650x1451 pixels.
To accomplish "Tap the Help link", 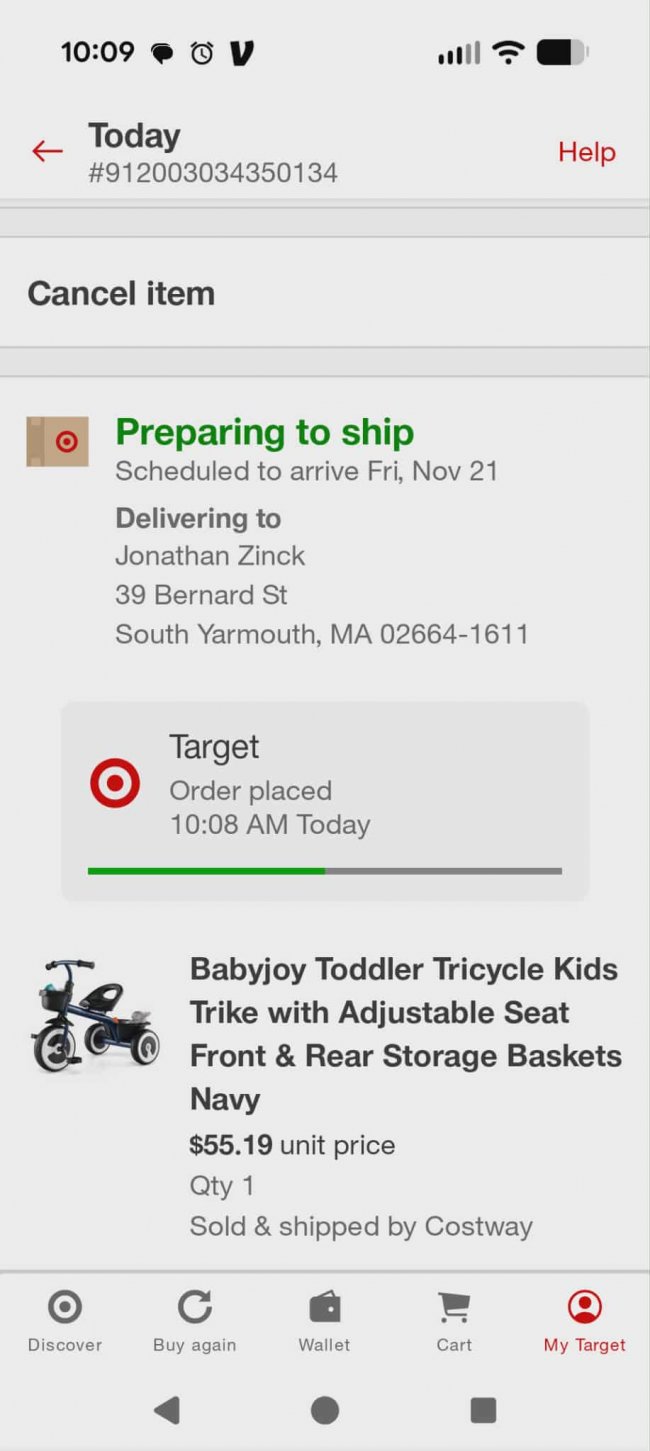I will (x=586, y=152).
